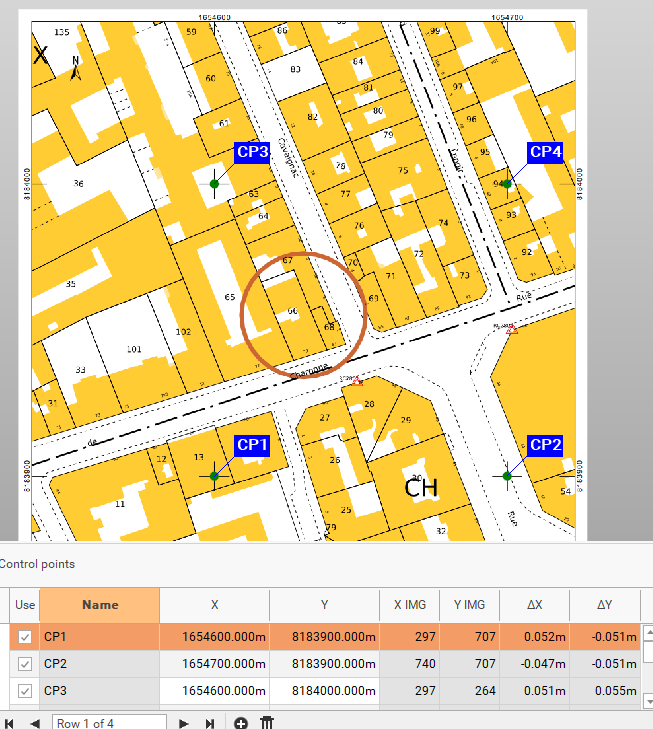This screenshot has height=729, width=653.
Task: Select the CP2 green marker on map
Action: tap(507, 476)
